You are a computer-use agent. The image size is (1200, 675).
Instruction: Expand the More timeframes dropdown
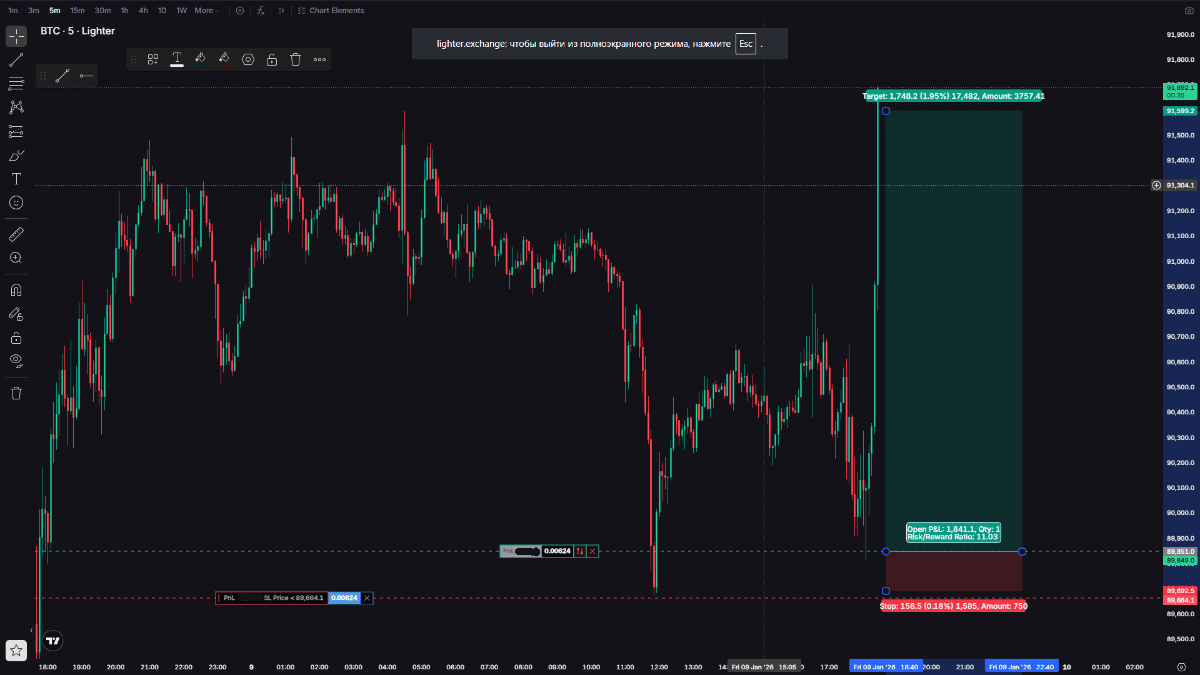(x=207, y=10)
